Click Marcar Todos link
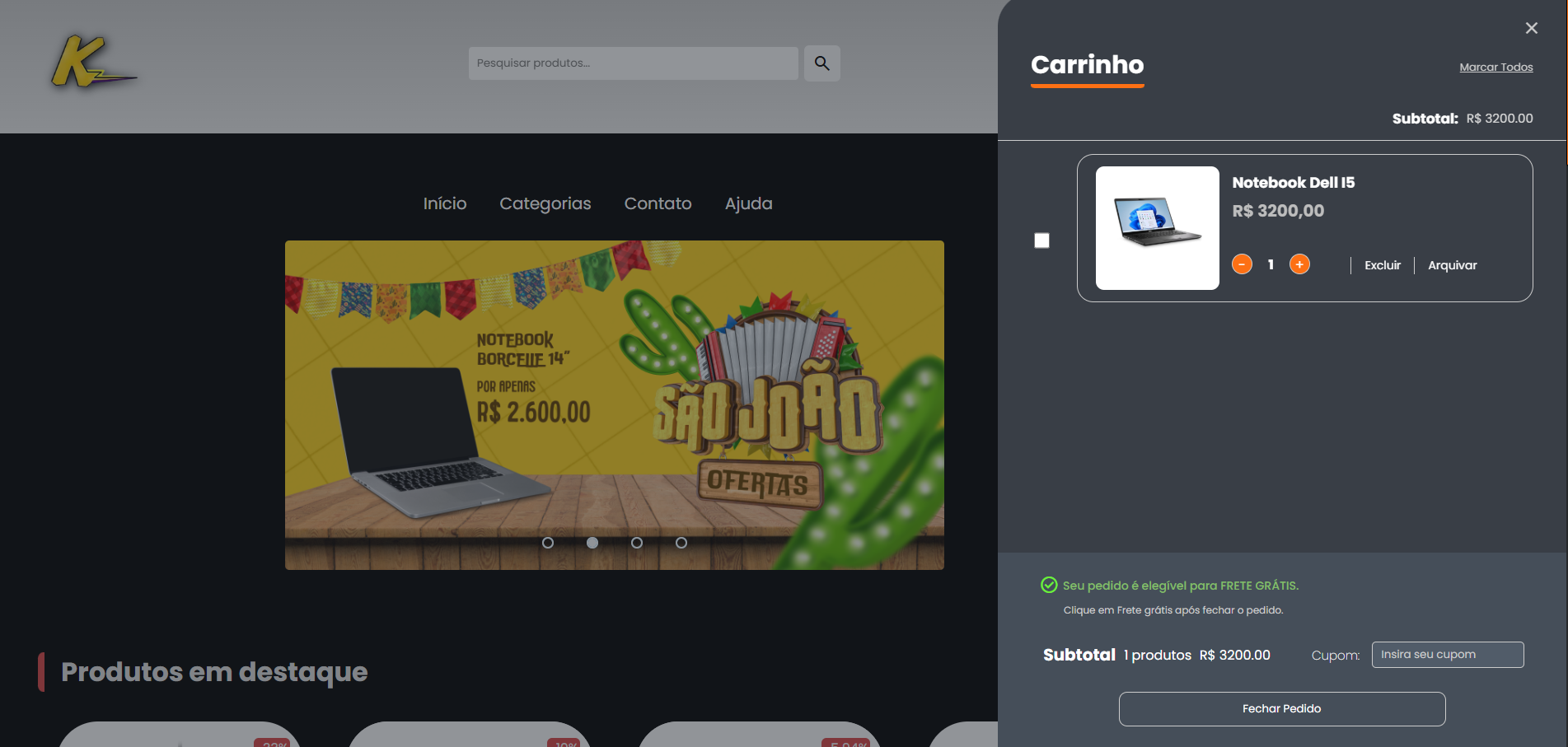 [x=1495, y=68]
